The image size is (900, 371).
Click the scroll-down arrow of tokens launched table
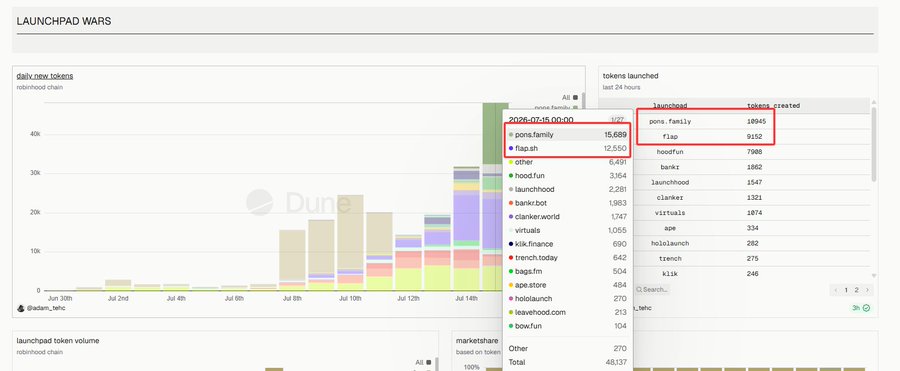pos(874,276)
